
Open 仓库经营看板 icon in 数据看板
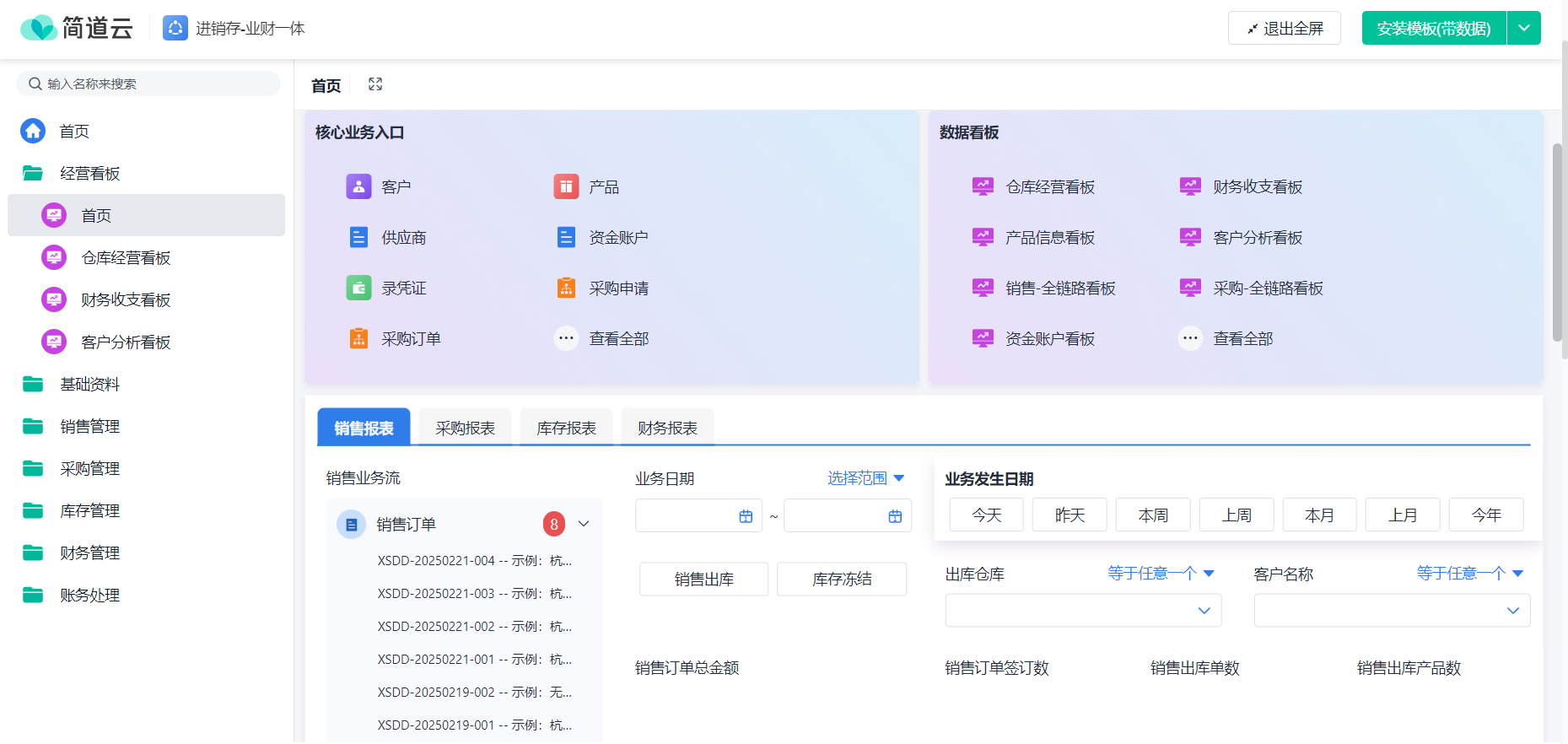point(983,186)
